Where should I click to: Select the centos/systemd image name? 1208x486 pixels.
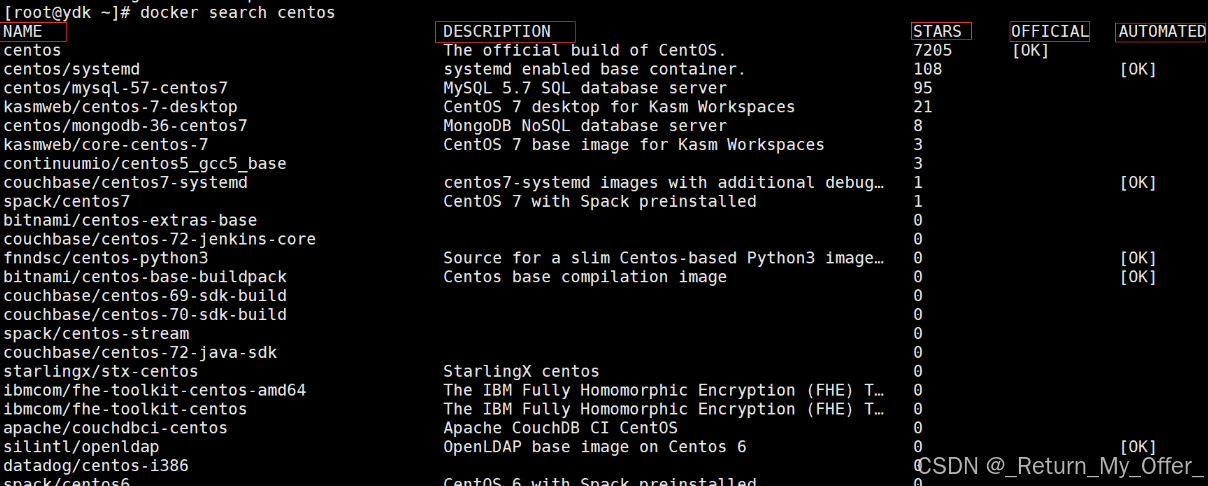point(71,69)
